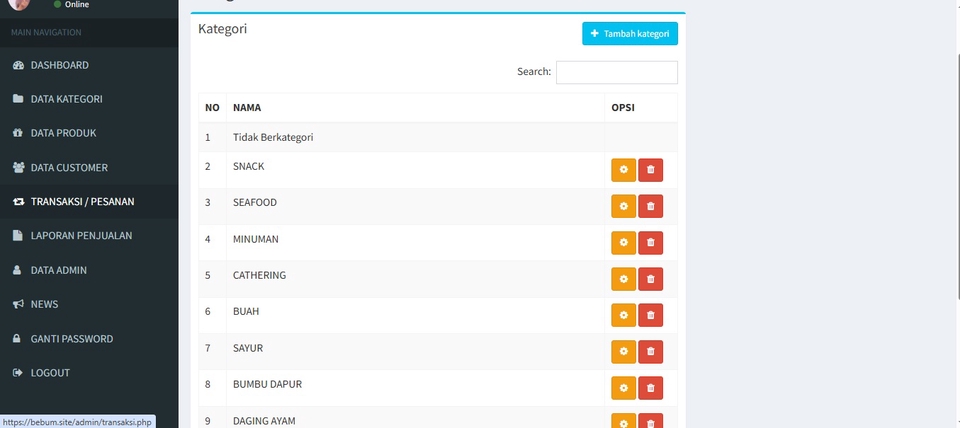Screen dimensions: 960x428
Task: Click the sign-out icon beside Logout
Action: click(18, 372)
